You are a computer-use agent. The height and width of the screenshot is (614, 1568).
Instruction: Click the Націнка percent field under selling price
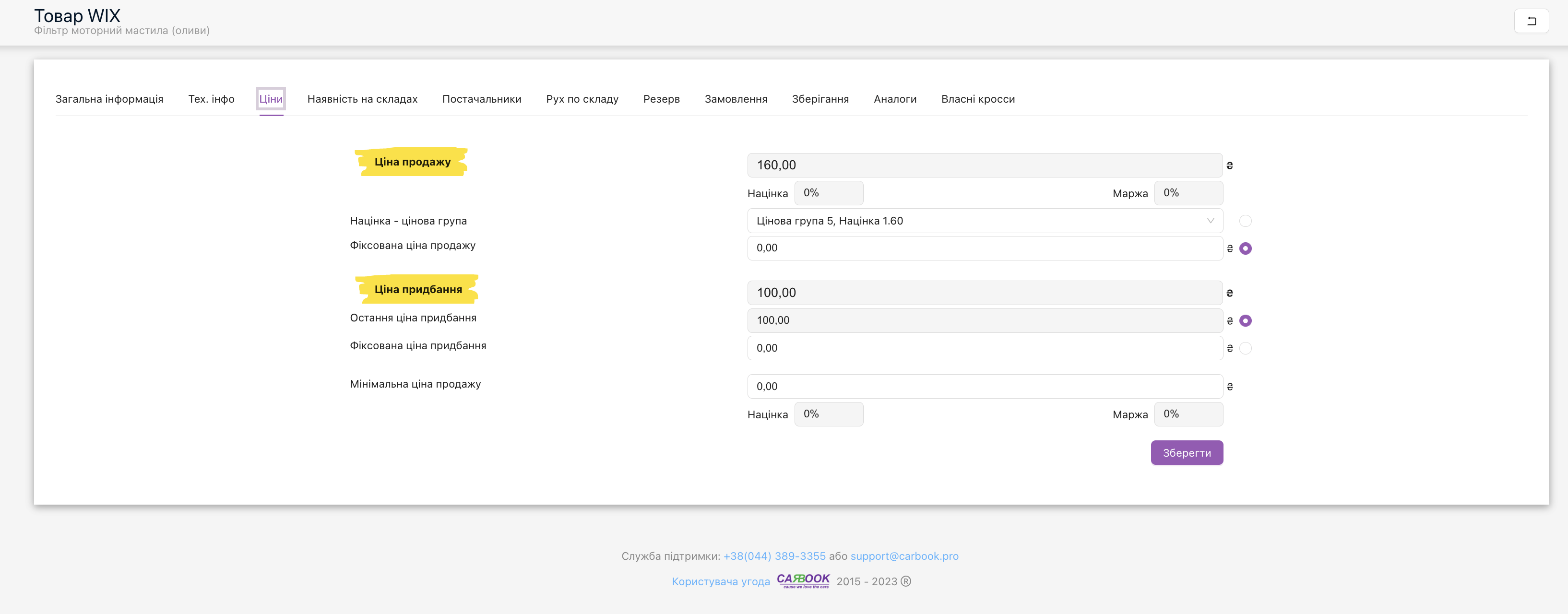tap(829, 193)
